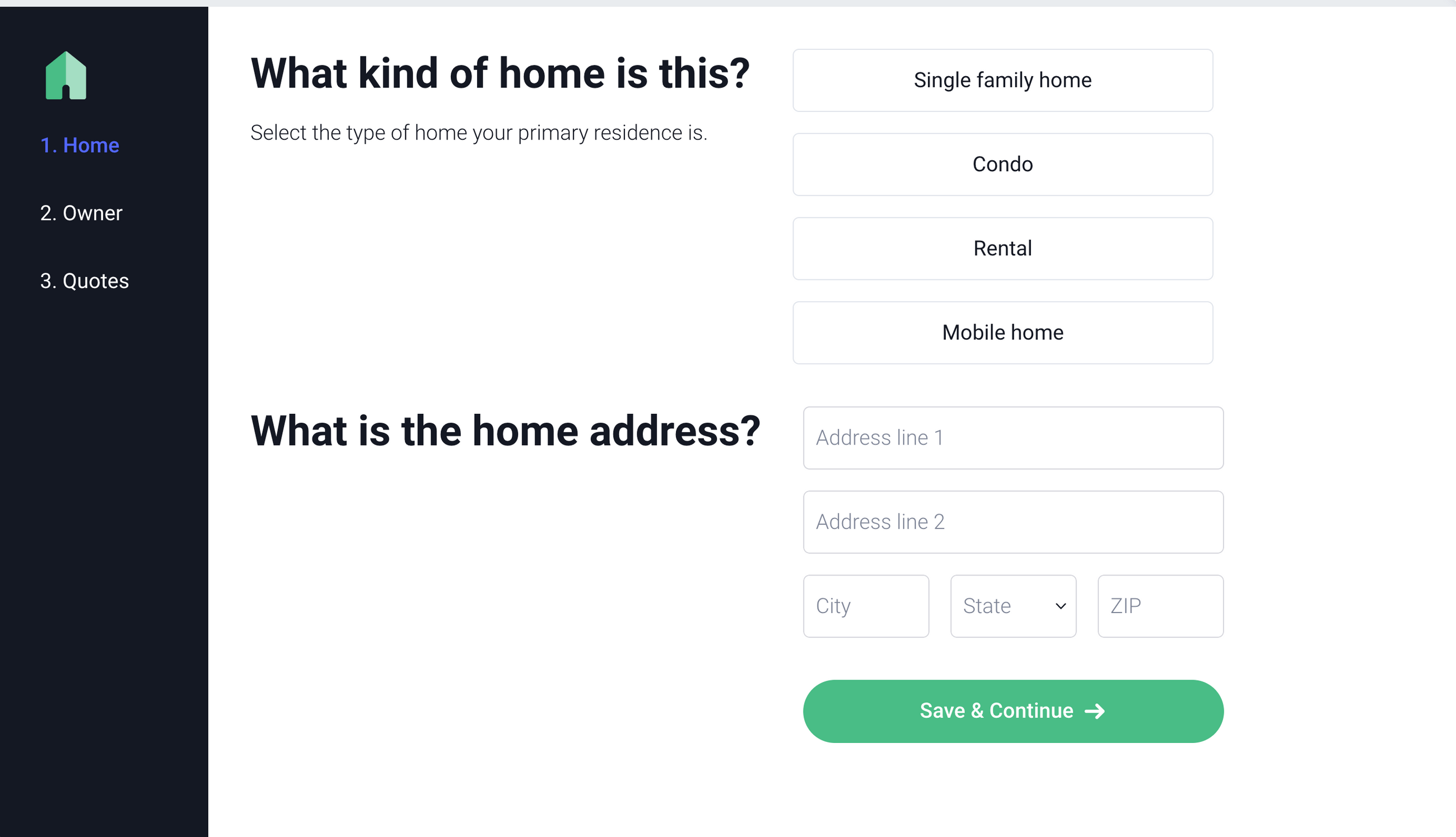Click the green house logo icon
Screen dimensions: 1456x837
pos(65,74)
